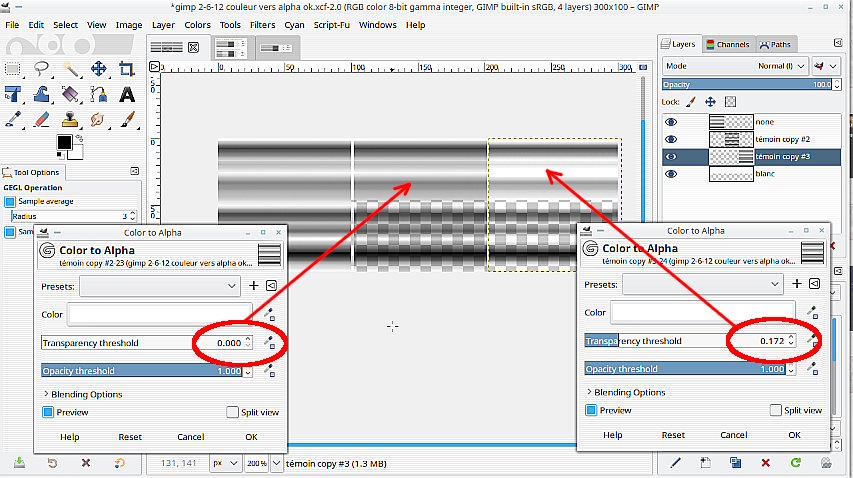
Task: Pick Color from image in right dialog
Action: pos(812,312)
